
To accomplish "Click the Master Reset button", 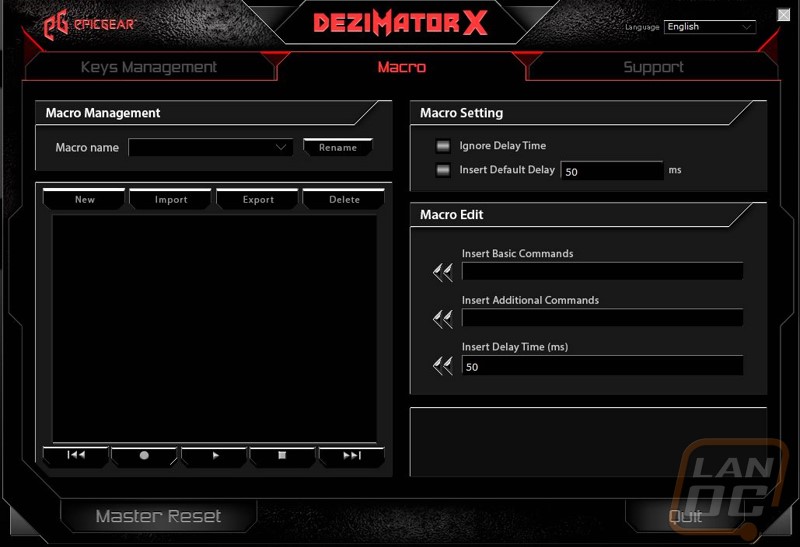I will tap(159, 516).
